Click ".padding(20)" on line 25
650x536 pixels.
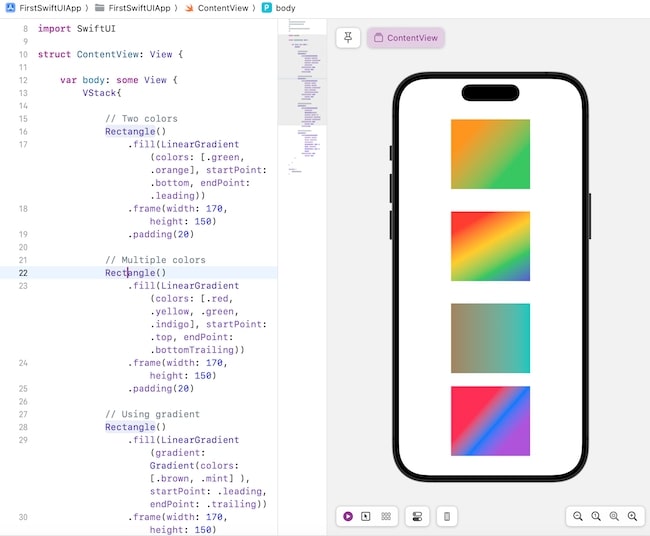pyautogui.click(x=161, y=388)
